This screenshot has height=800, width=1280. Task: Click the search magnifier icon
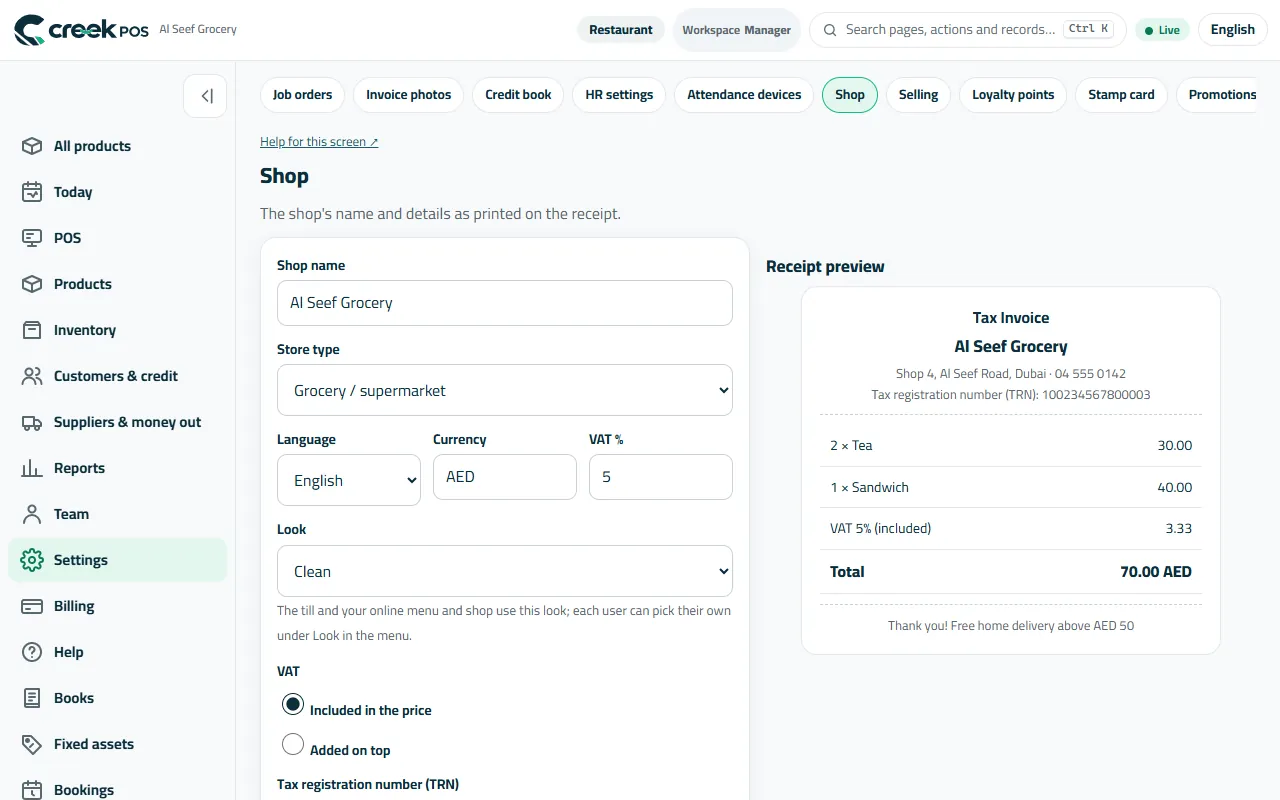click(830, 30)
